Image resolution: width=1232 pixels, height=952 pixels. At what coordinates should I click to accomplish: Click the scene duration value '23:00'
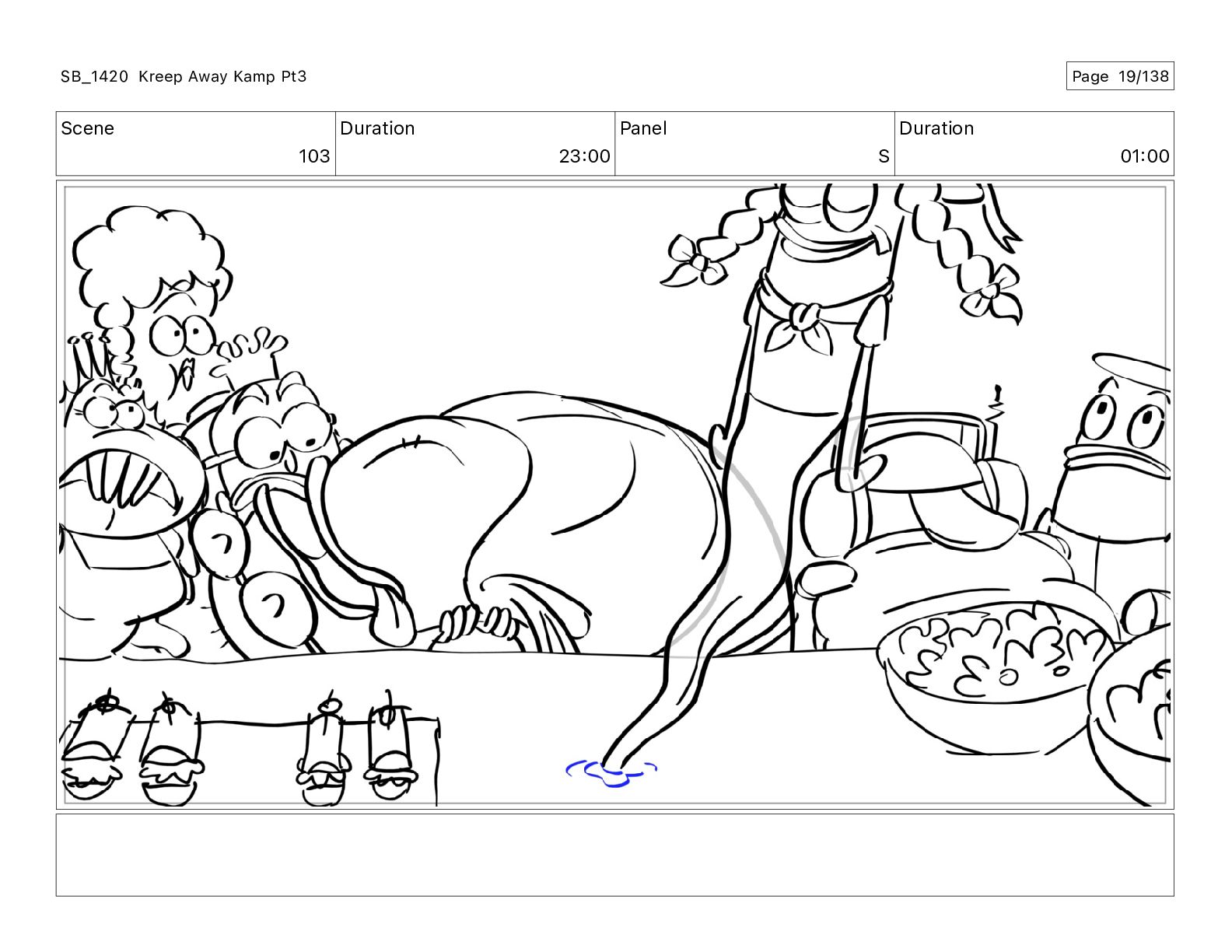pyautogui.click(x=584, y=156)
